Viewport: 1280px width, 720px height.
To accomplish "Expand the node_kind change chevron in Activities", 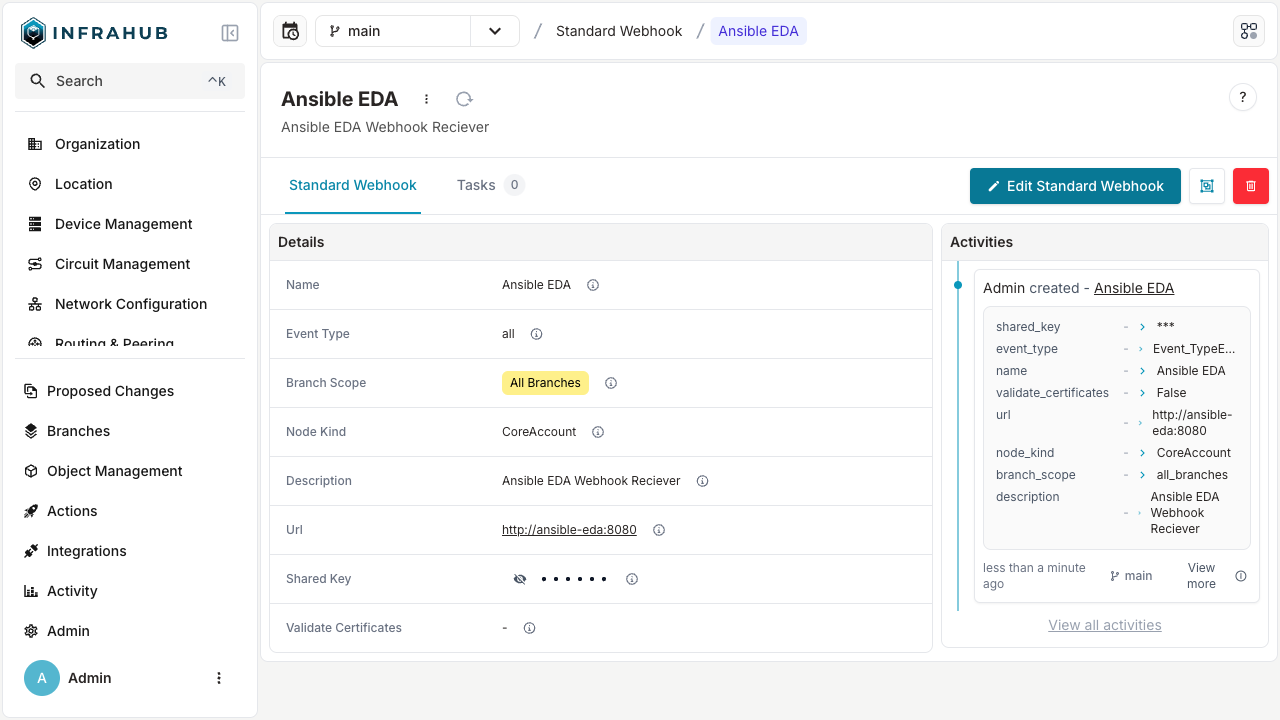I will [x=1143, y=452].
